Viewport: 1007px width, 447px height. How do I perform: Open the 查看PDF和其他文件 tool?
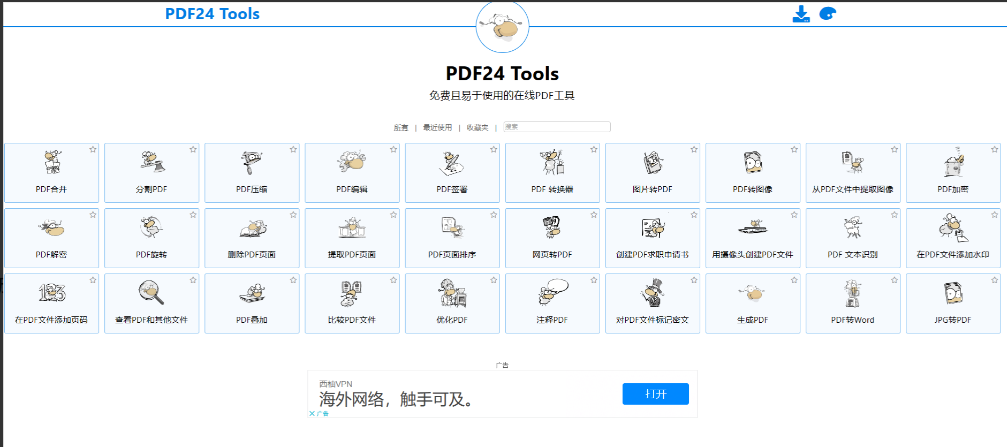[152, 303]
